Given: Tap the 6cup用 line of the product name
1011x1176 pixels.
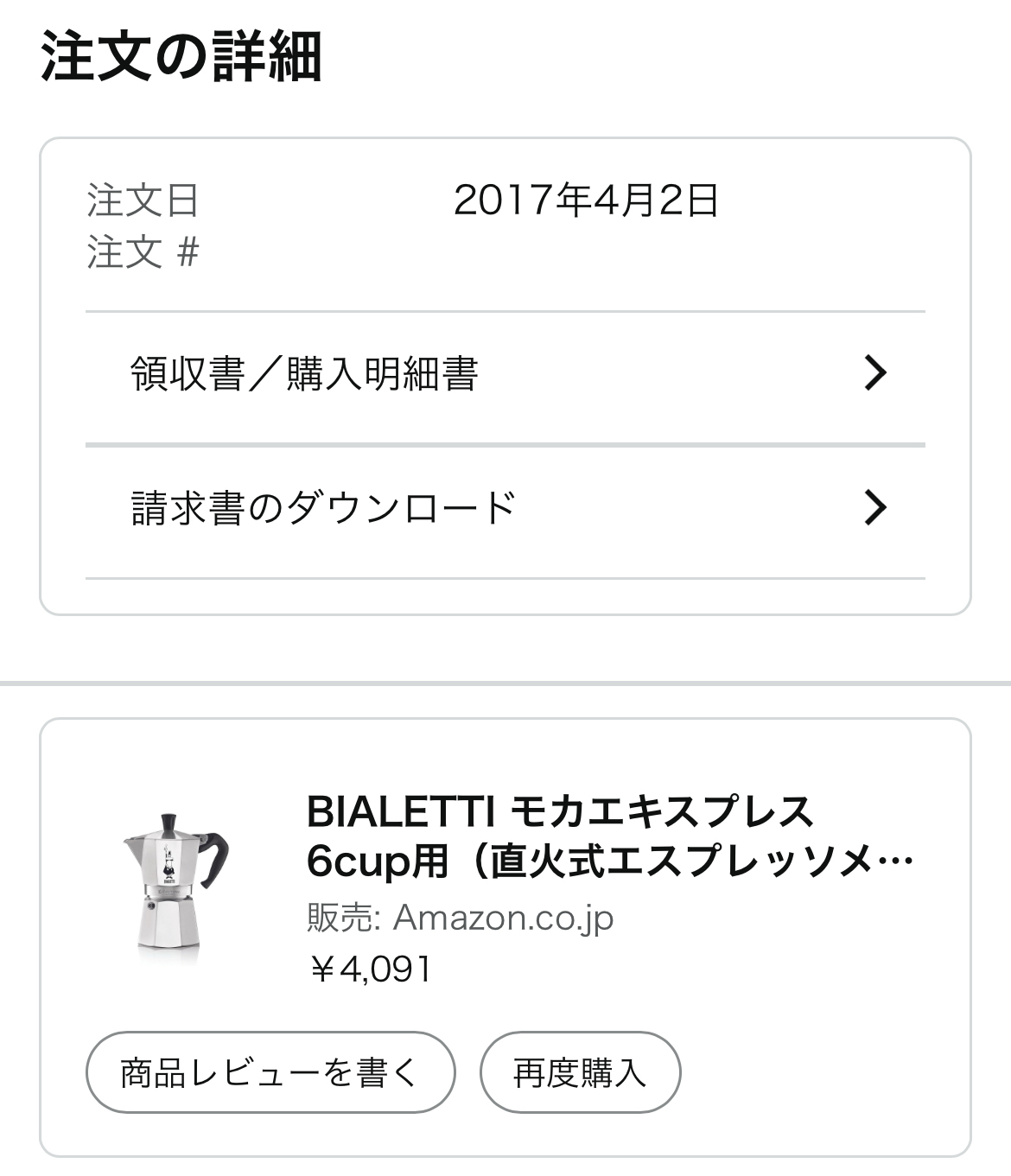Looking at the screenshot, I should [x=377, y=861].
